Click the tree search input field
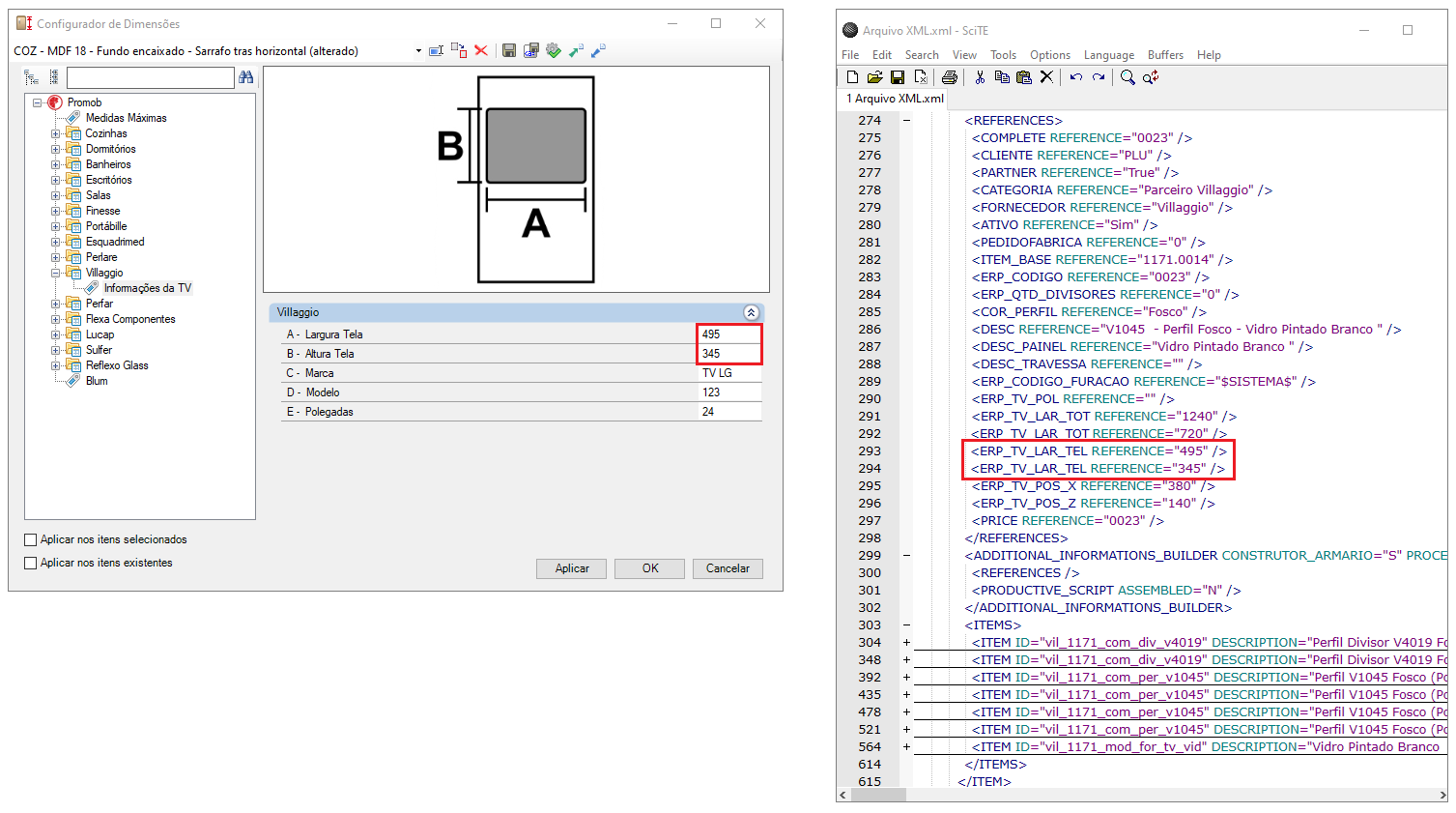 tap(151, 77)
